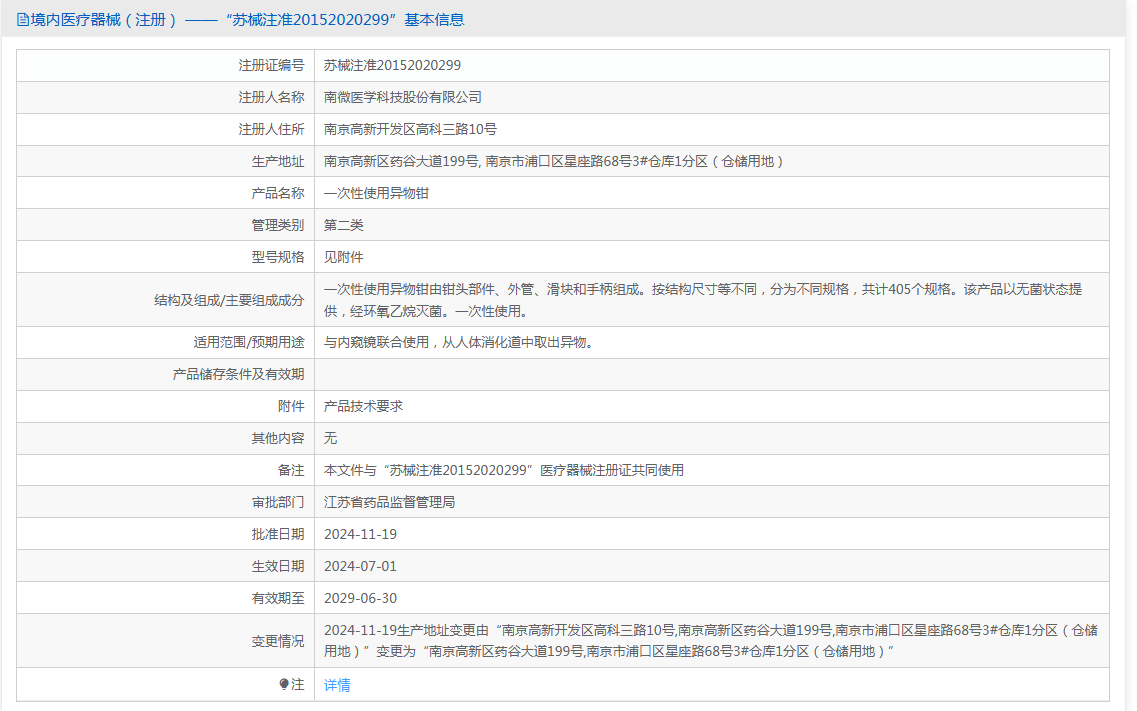1137x711 pixels.
Task: Click the 生产地址 row label
Action: tap(278, 161)
